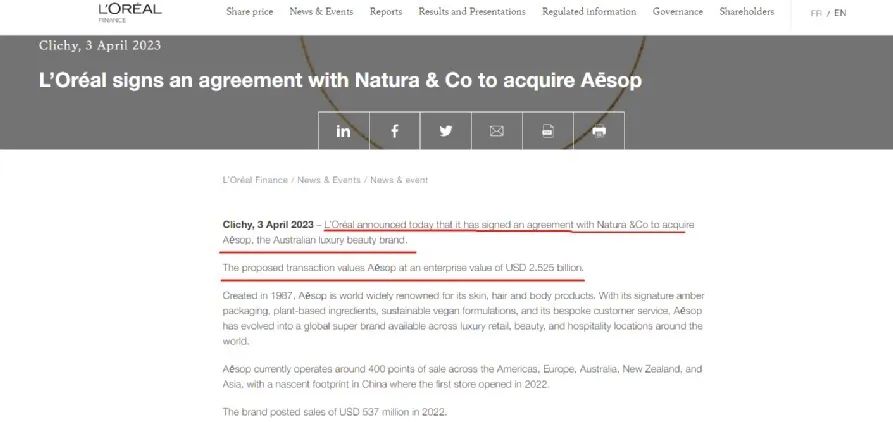Open News & Events navigation menu
Viewport: 893px width, 422px height.
pyautogui.click(x=321, y=12)
